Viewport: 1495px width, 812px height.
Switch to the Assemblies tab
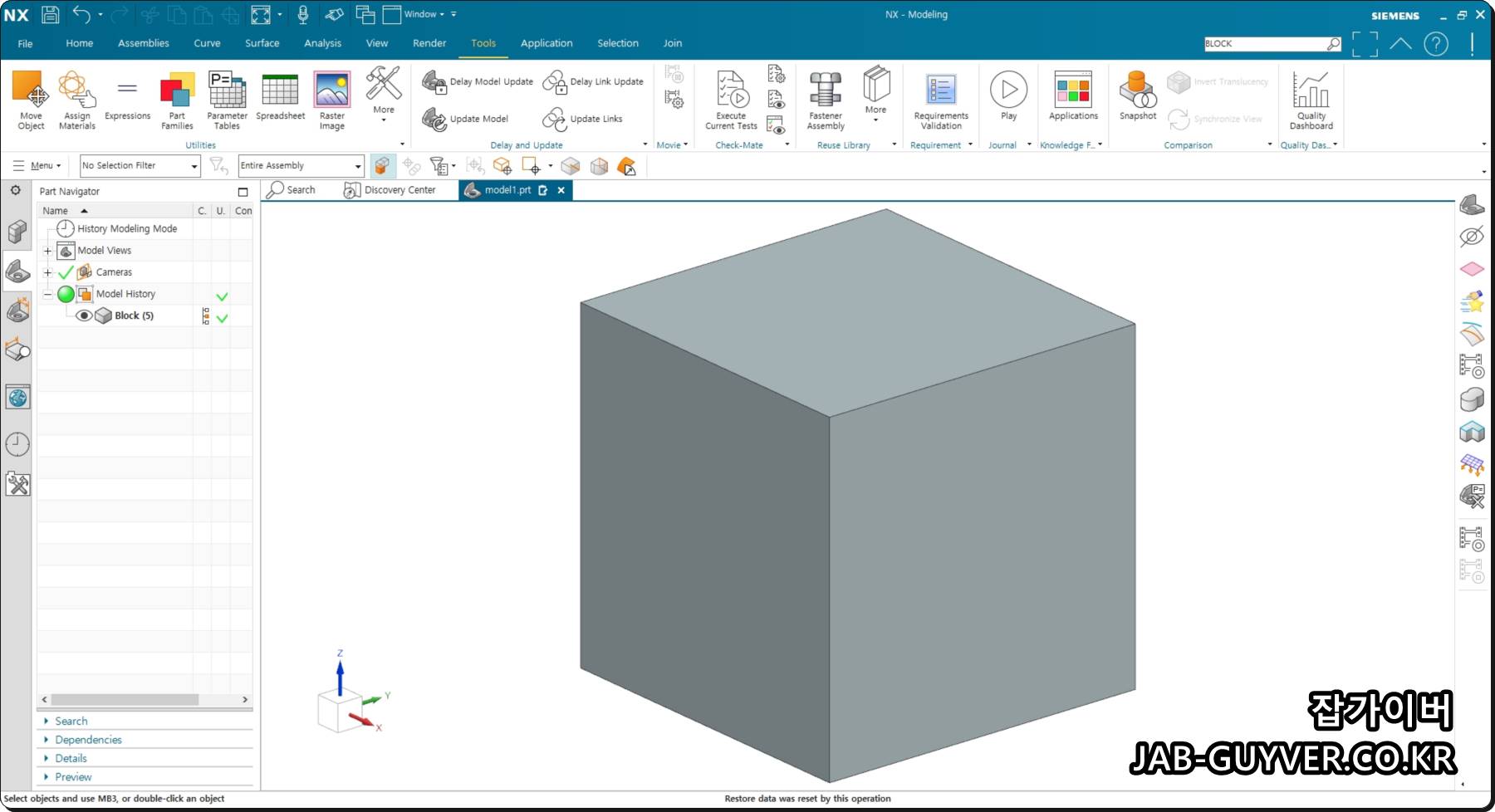(x=144, y=43)
